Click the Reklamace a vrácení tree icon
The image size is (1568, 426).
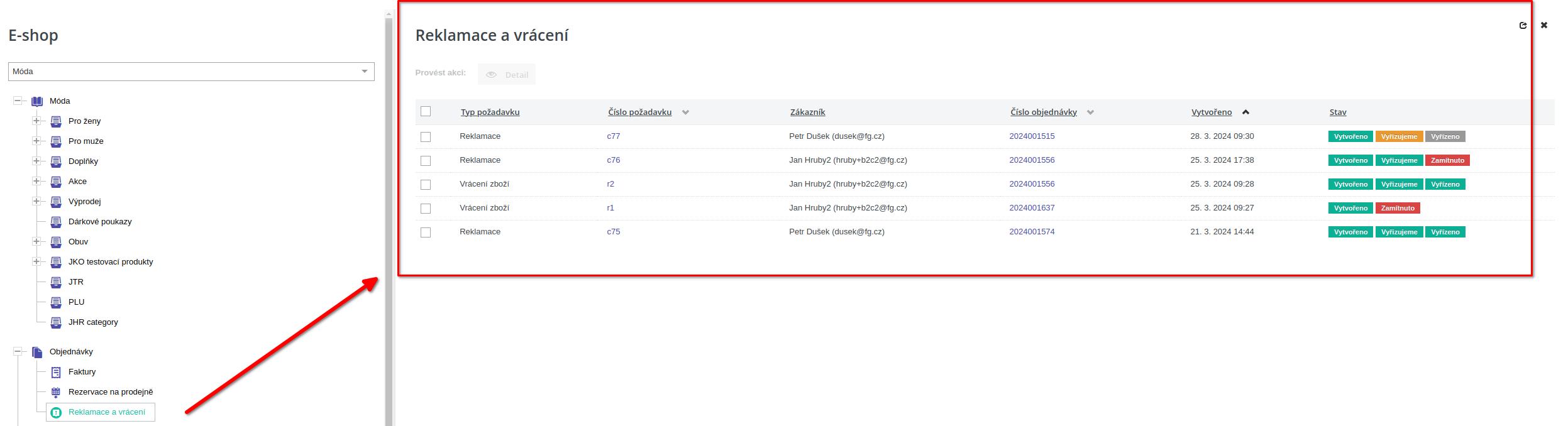click(56, 412)
